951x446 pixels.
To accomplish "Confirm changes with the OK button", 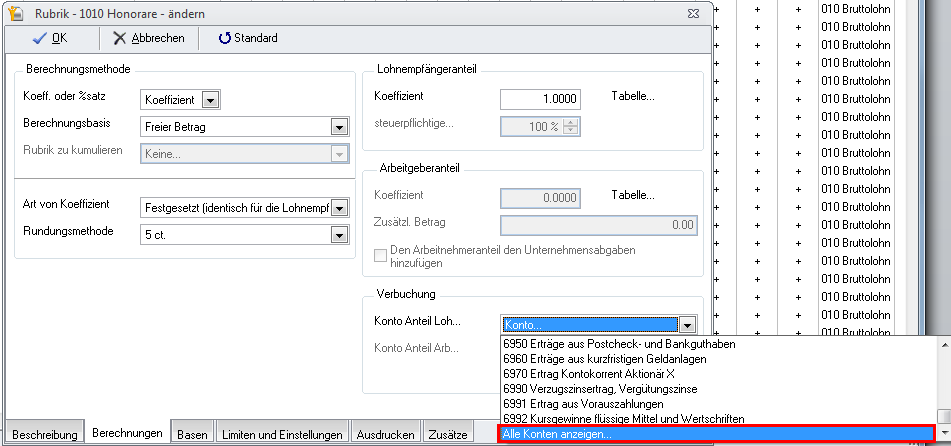I will [x=50, y=38].
